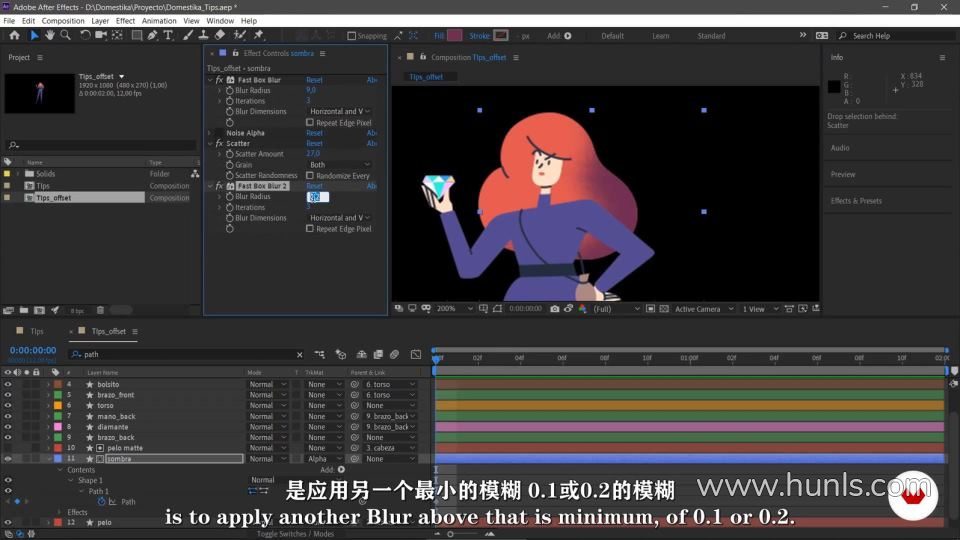Collapse the Contents group of sombra

click(x=60, y=470)
